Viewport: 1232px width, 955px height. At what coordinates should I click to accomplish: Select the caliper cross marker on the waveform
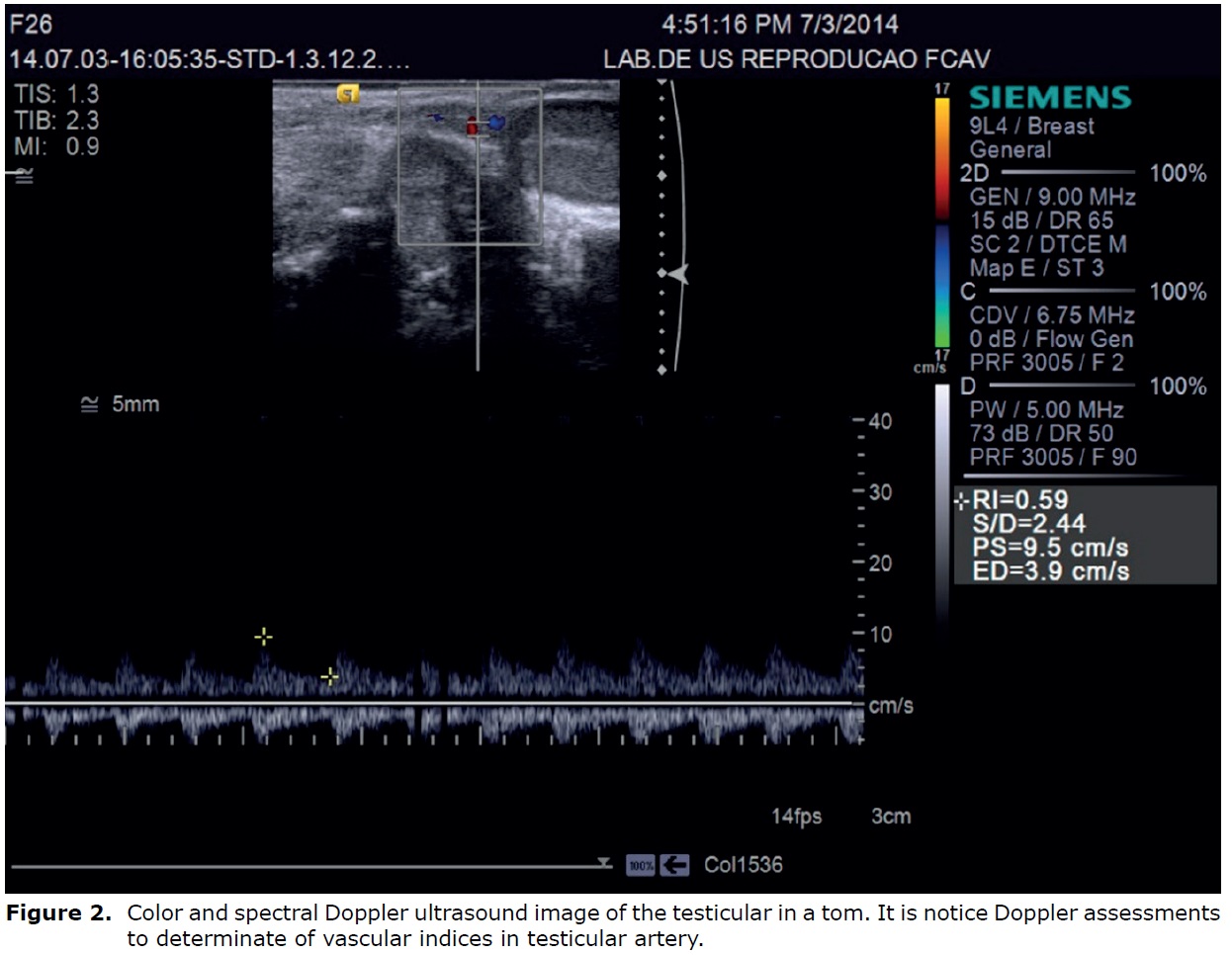pos(263,637)
